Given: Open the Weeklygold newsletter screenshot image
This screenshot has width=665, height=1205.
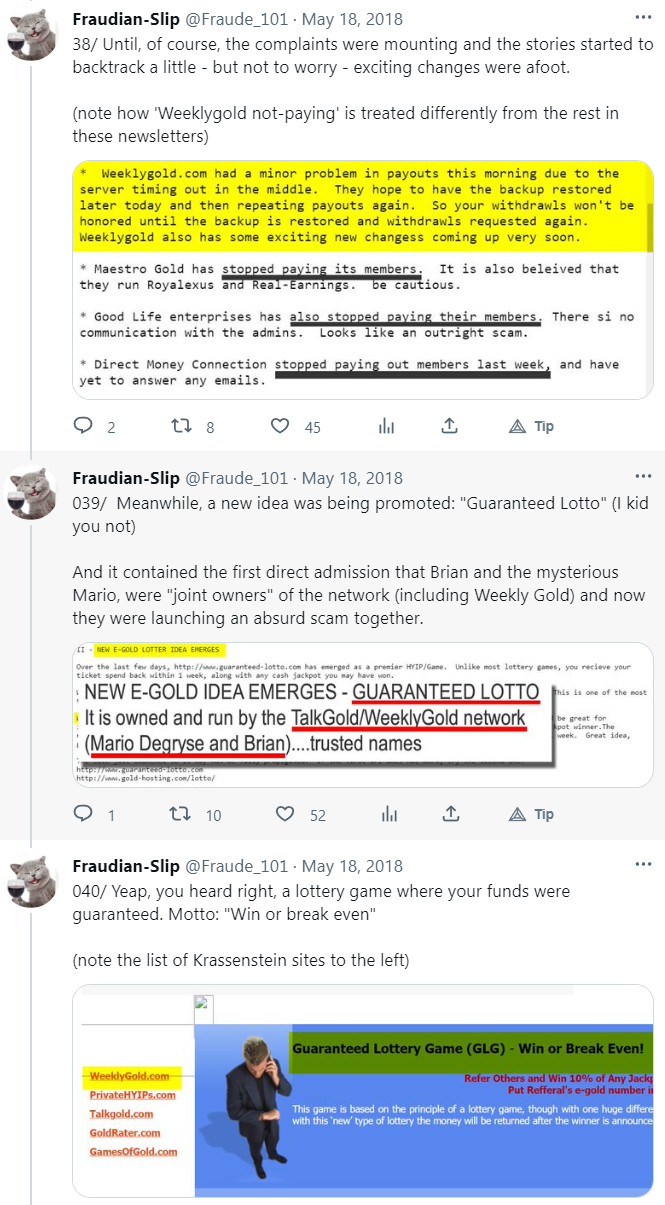Looking at the screenshot, I should point(363,275).
